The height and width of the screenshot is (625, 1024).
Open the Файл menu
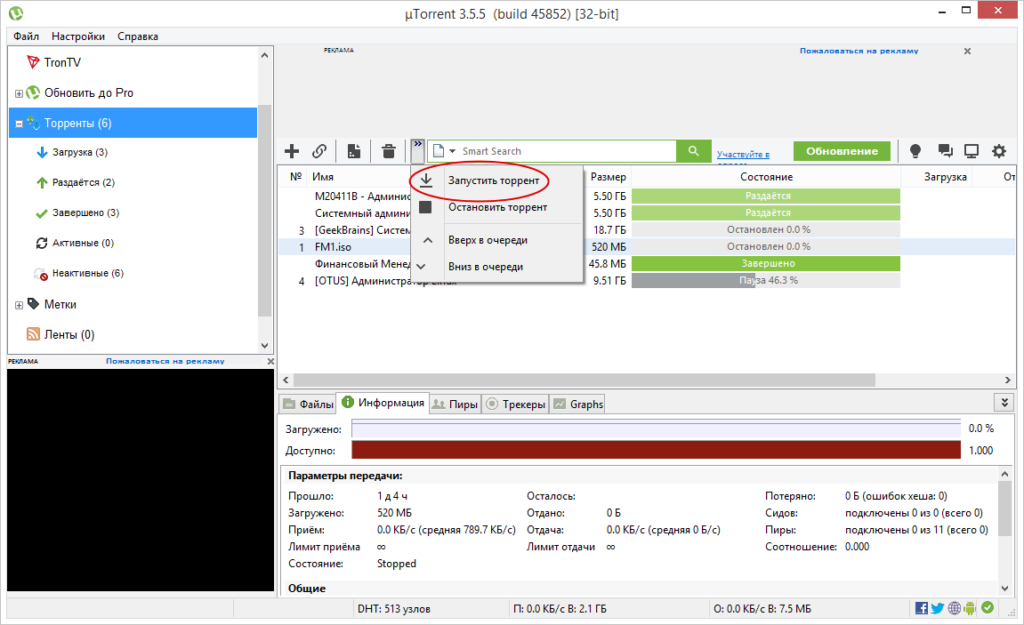coord(26,37)
